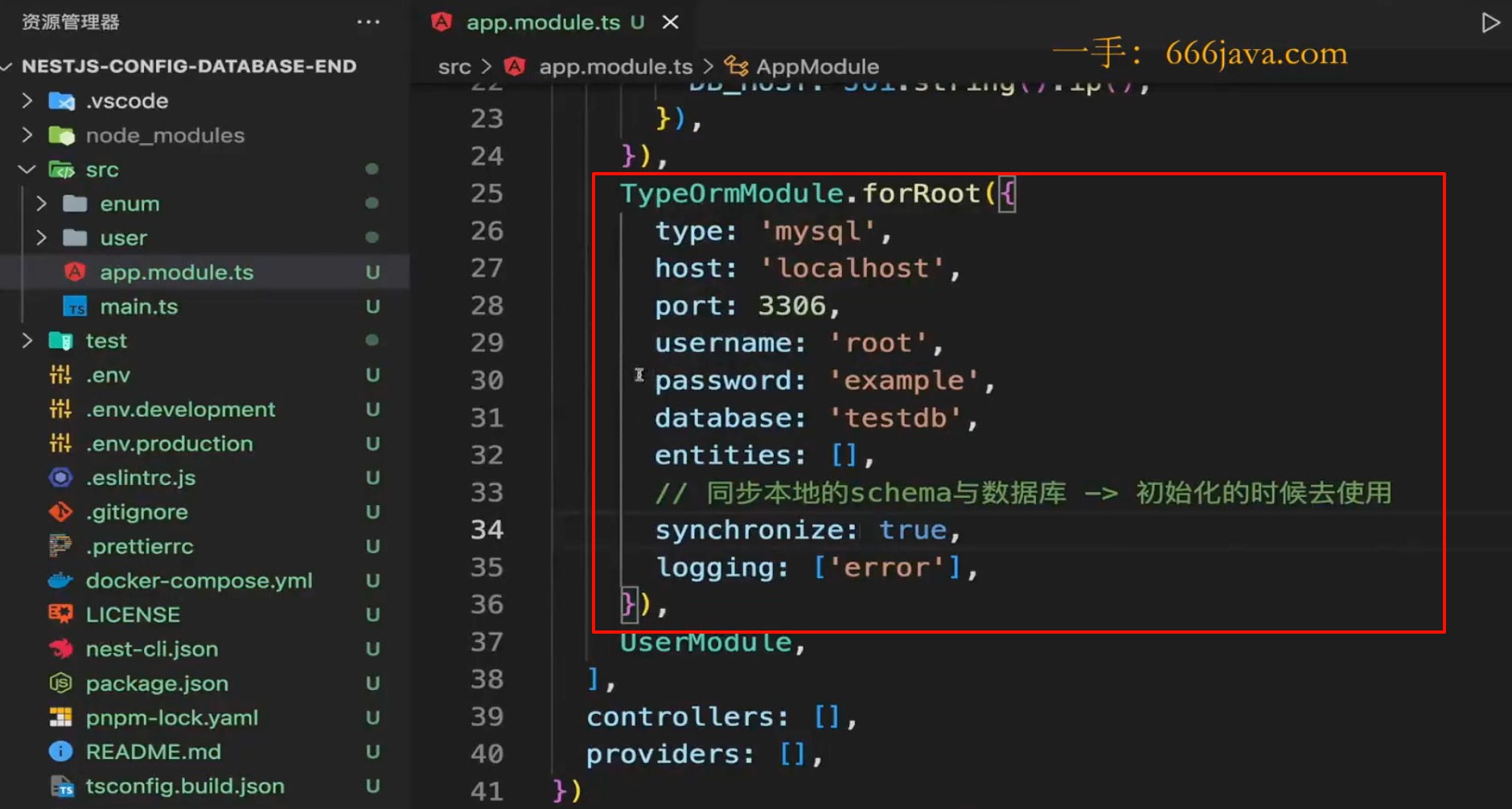Open pnpm-lock.yaml file
This screenshot has width=1512, height=809.
pyautogui.click(x=172, y=717)
